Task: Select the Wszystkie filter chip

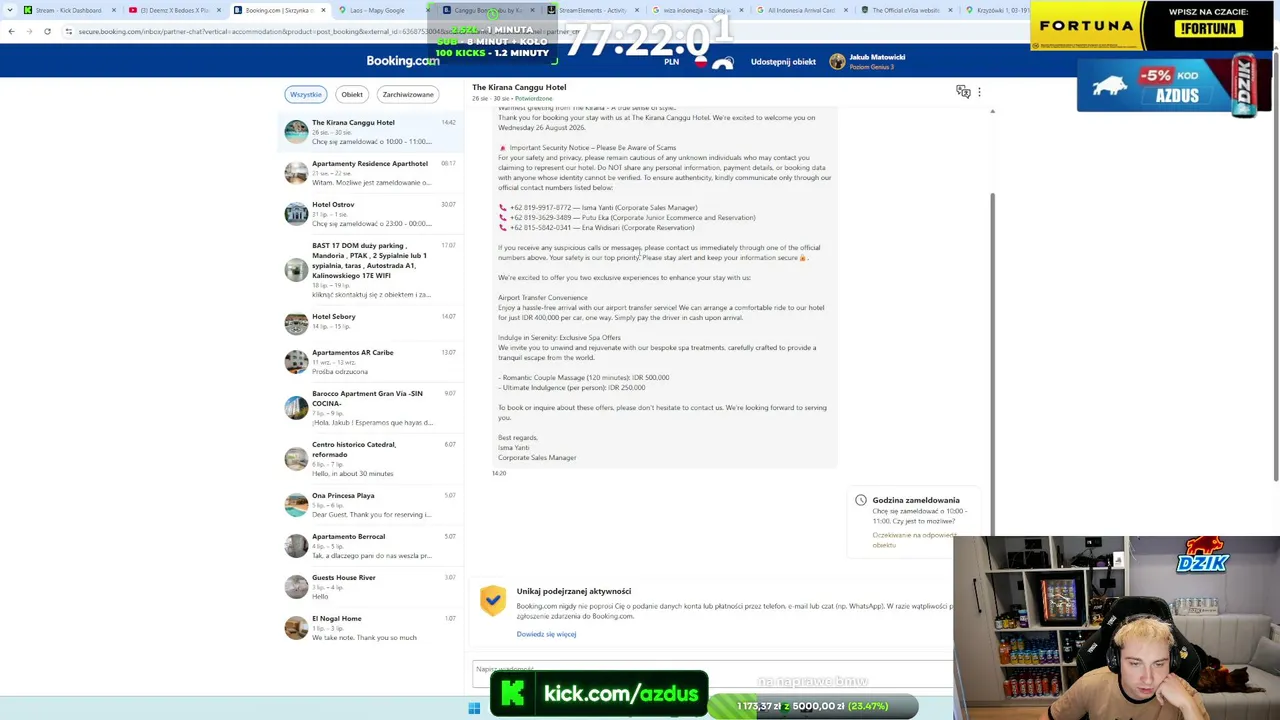Action: point(306,94)
